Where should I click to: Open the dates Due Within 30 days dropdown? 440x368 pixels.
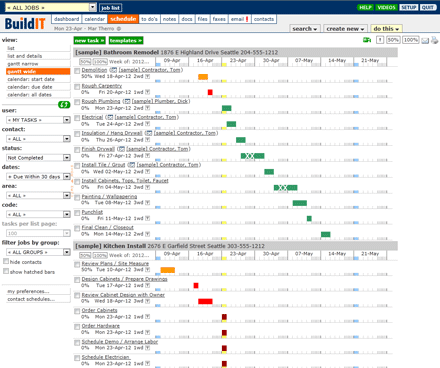38,177
